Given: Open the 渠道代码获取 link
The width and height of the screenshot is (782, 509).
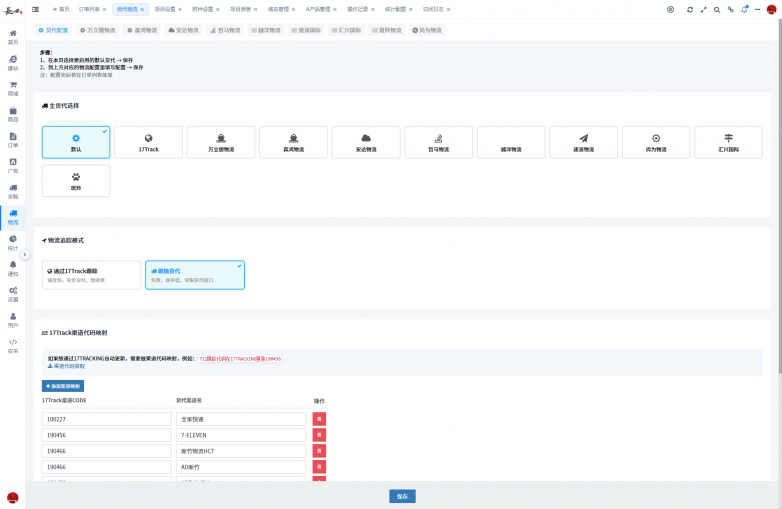Looking at the screenshot, I should [x=66, y=366].
